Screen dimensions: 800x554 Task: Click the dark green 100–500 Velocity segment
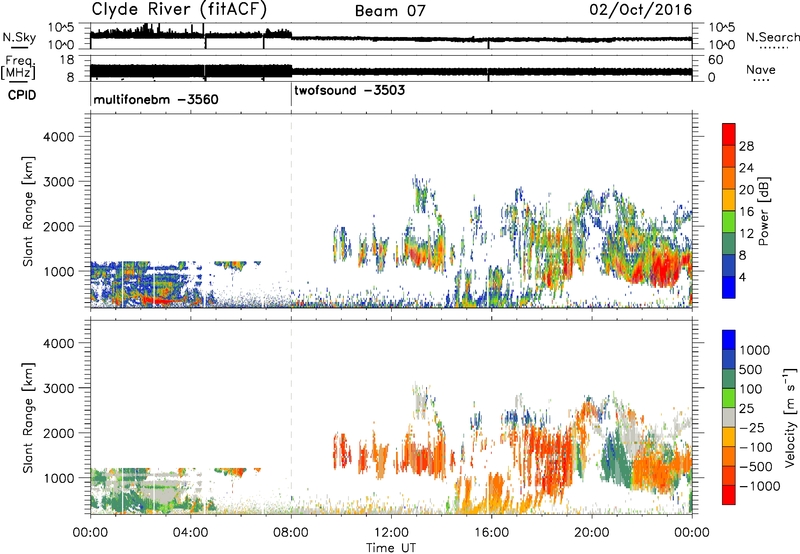click(729, 379)
